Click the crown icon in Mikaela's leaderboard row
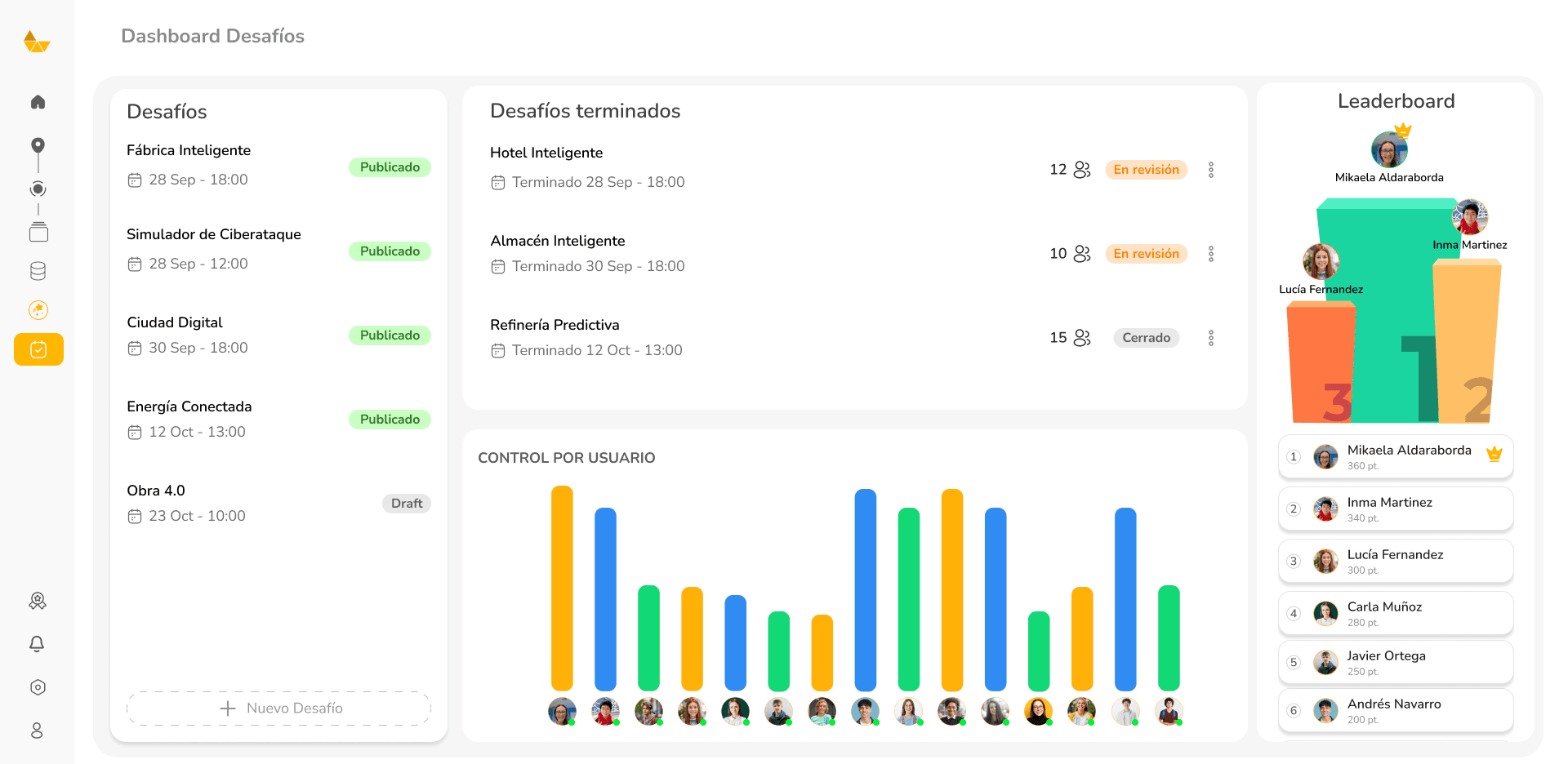Viewport: 1568px width, 764px height. (1494, 454)
